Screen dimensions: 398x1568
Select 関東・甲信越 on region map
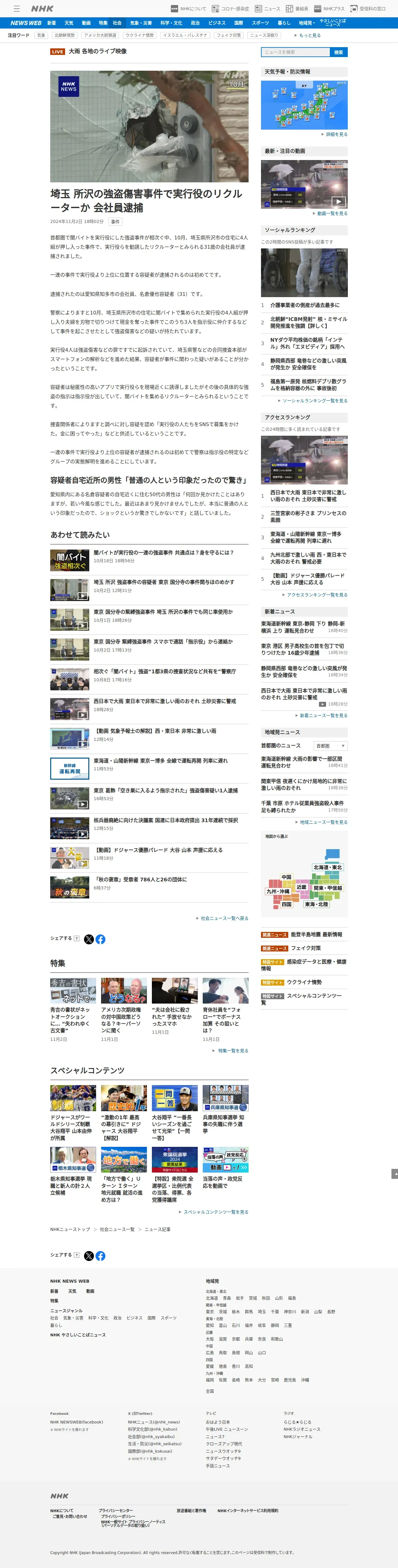(327, 888)
